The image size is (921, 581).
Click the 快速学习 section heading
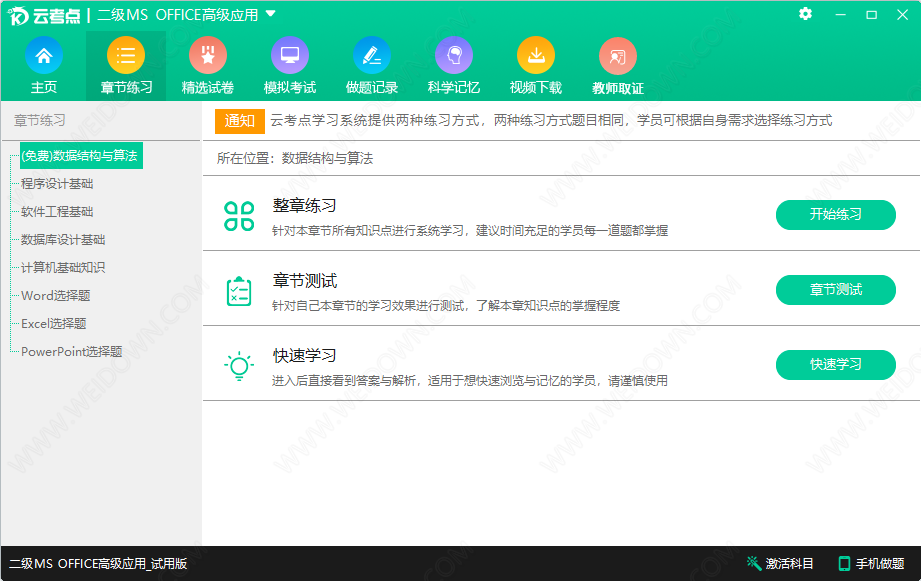pyautogui.click(x=304, y=356)
